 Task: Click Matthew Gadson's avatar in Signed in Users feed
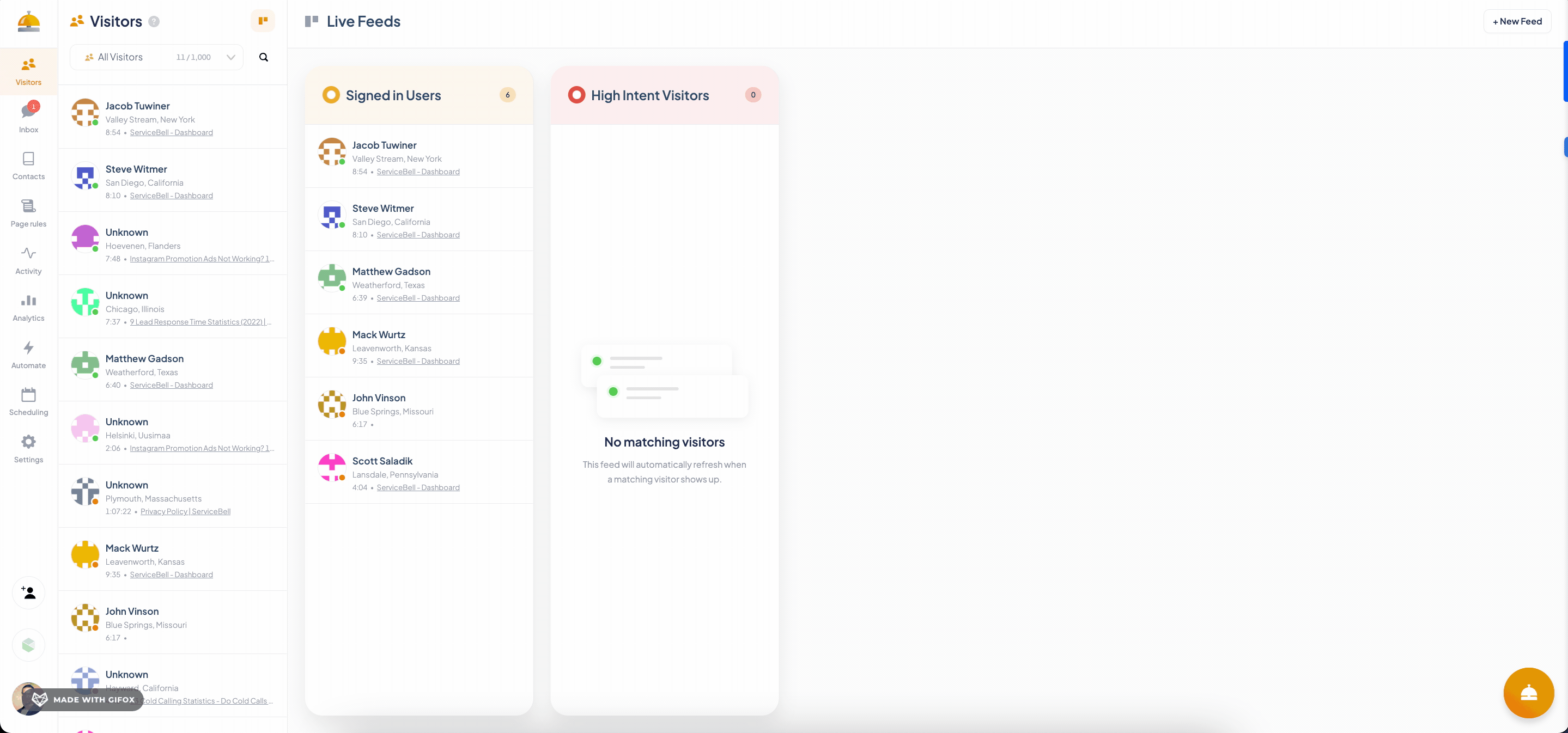[332, 277]
